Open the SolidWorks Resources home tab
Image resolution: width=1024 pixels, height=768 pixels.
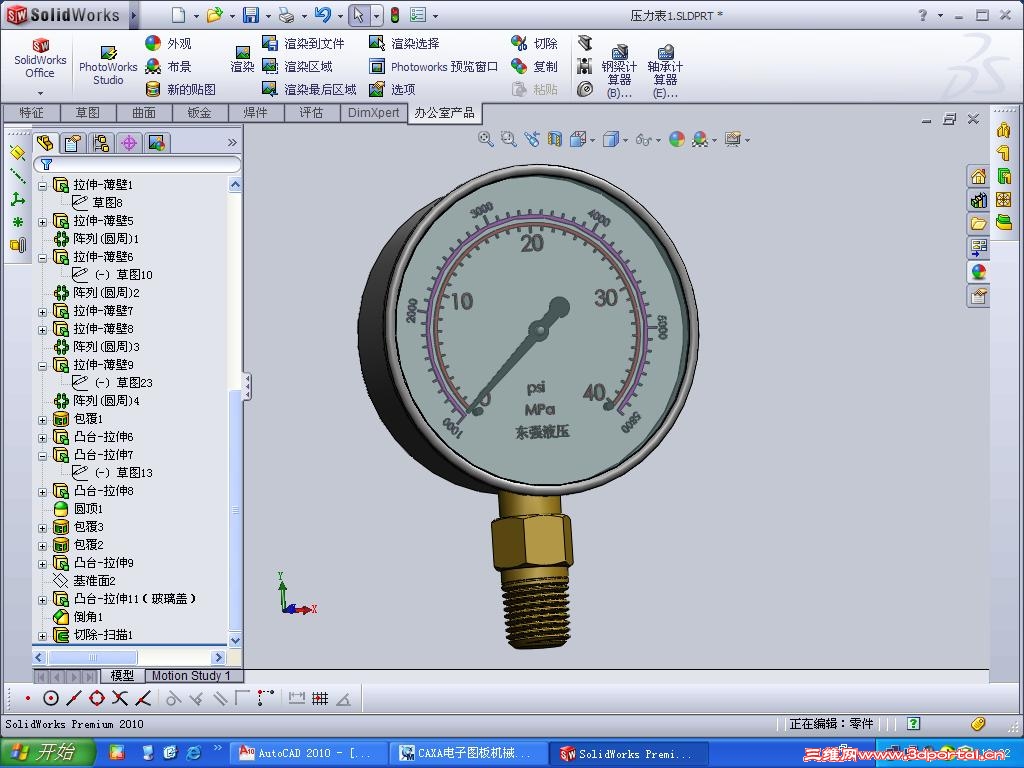click(x=978, y=176)
